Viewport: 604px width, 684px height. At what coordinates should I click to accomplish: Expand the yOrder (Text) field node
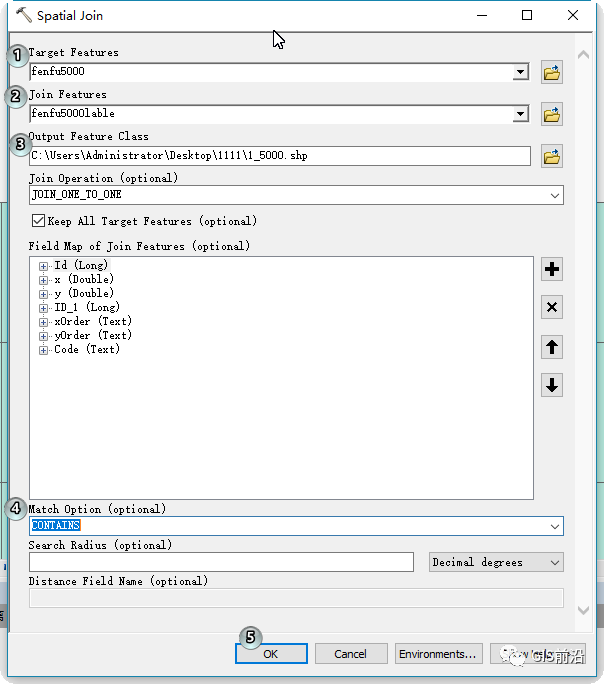43,336
